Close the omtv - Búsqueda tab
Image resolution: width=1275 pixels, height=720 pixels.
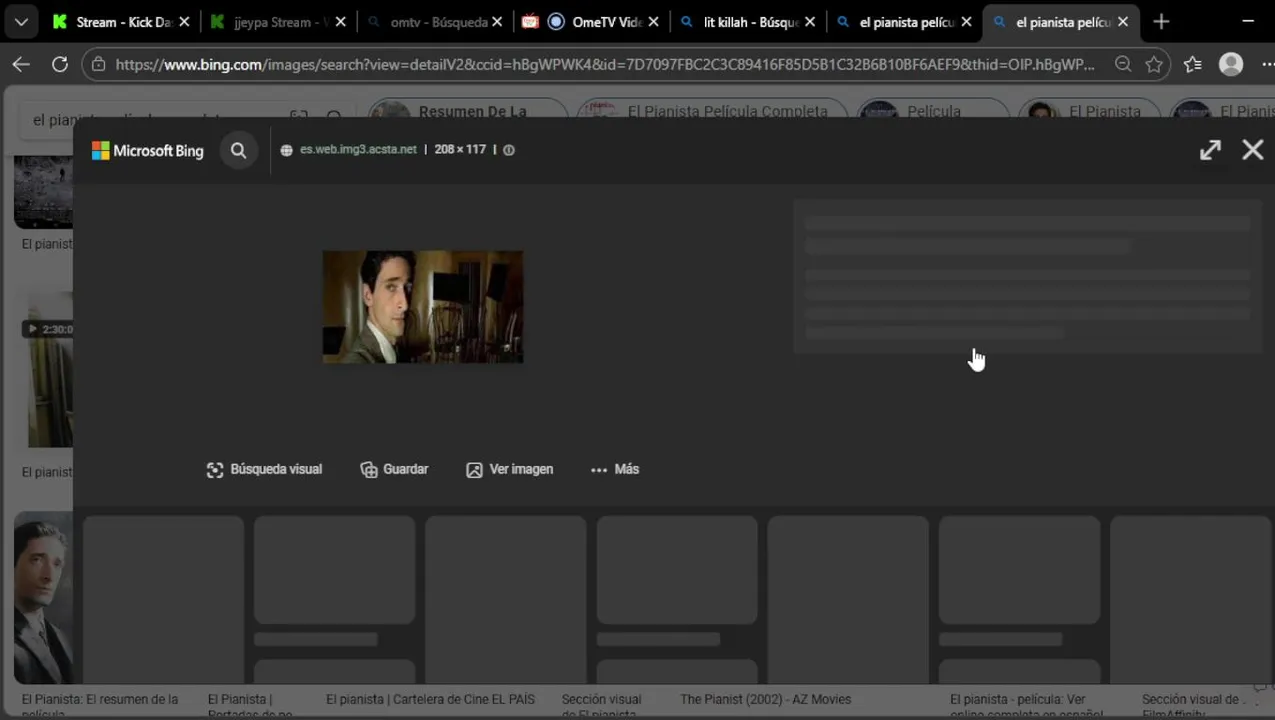pos(497,22)
